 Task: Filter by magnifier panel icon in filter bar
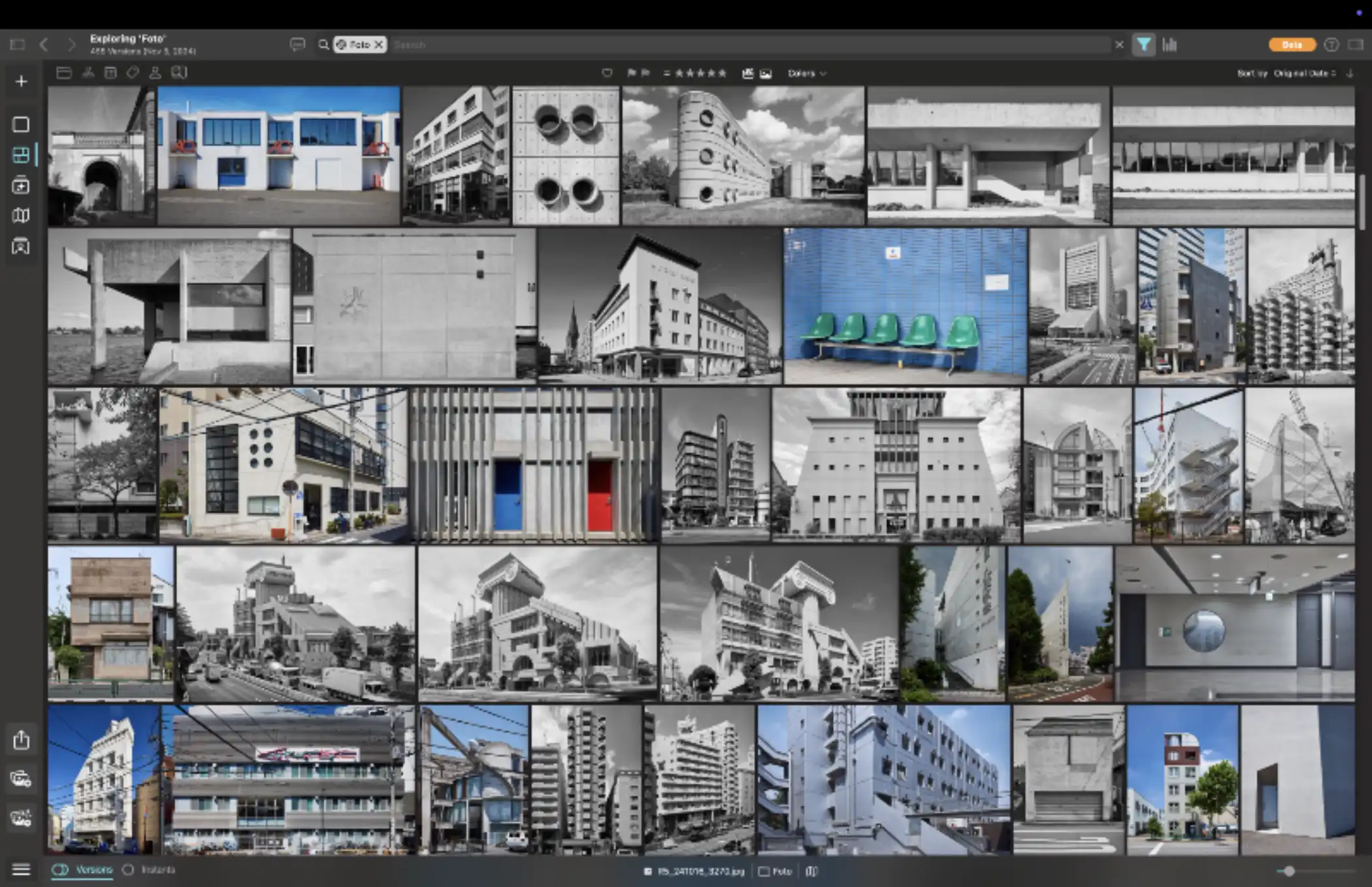[179, 73]
